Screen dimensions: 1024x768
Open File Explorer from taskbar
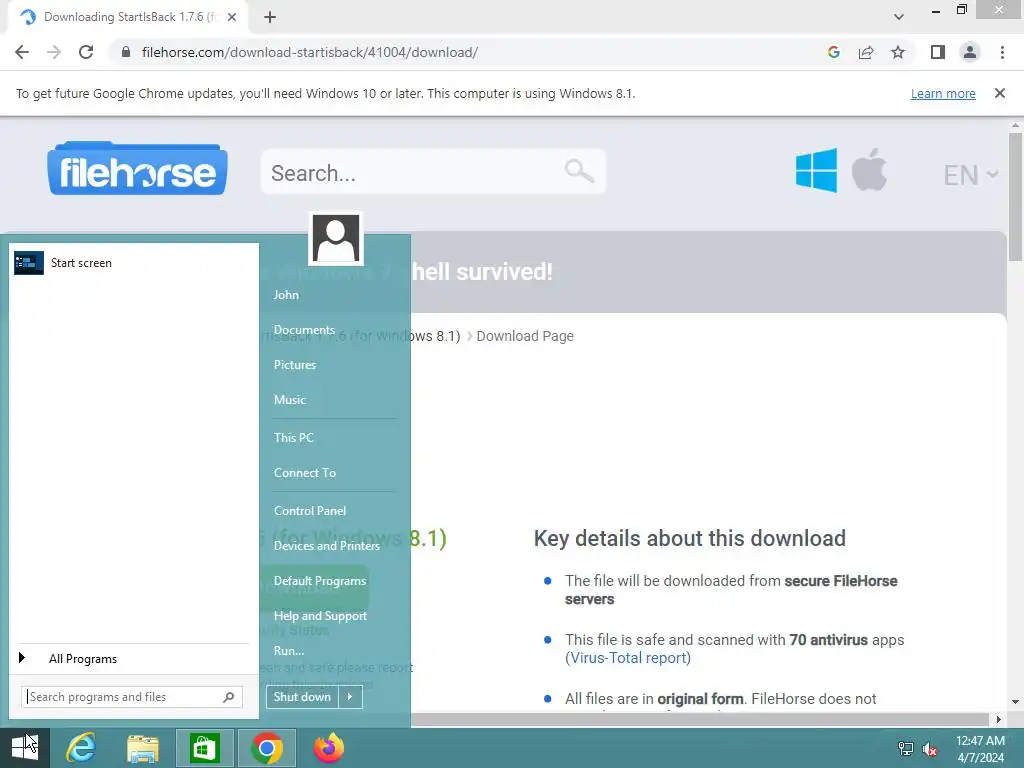[x=143, y=748]
